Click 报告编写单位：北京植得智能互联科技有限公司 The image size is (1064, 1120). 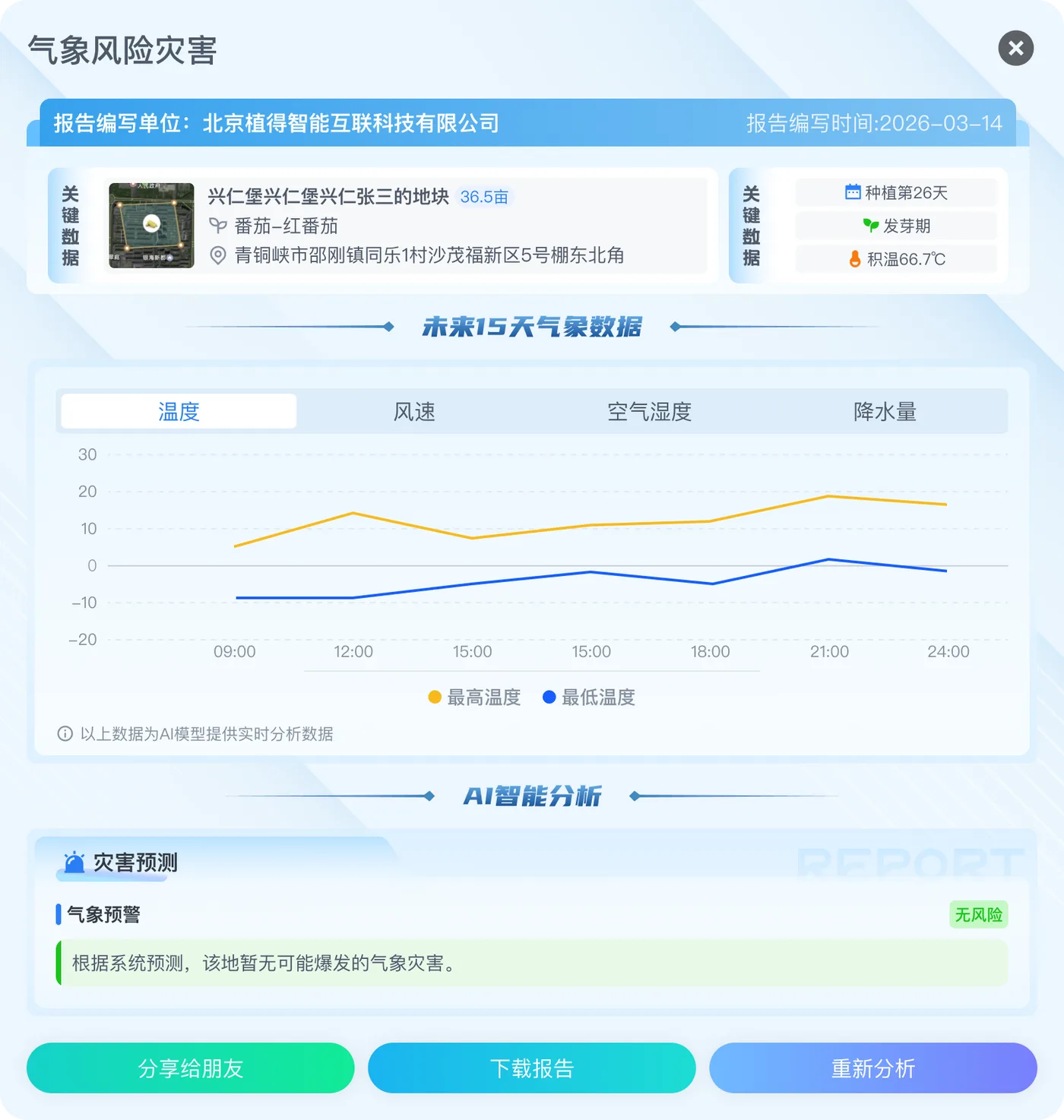point(277,123)
